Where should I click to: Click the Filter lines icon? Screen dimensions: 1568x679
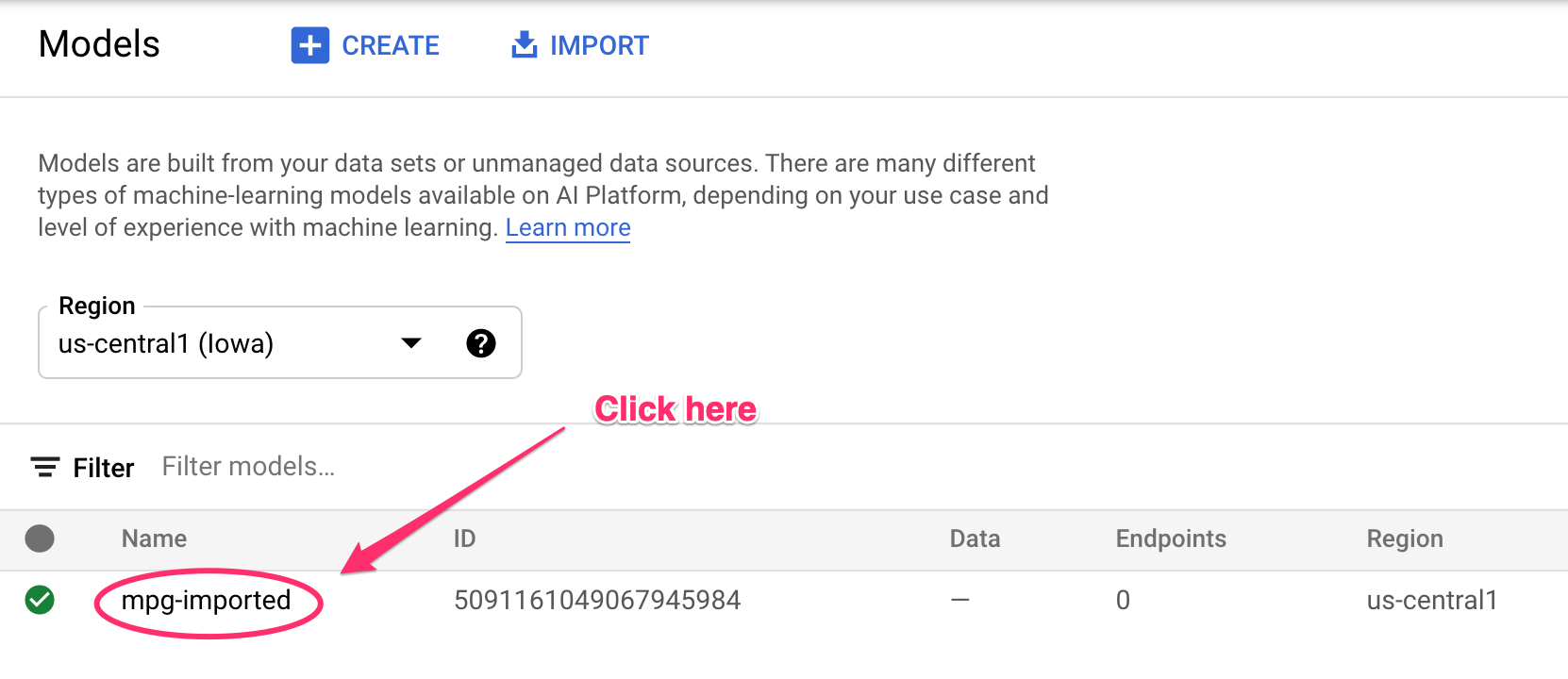pos(44,467)
